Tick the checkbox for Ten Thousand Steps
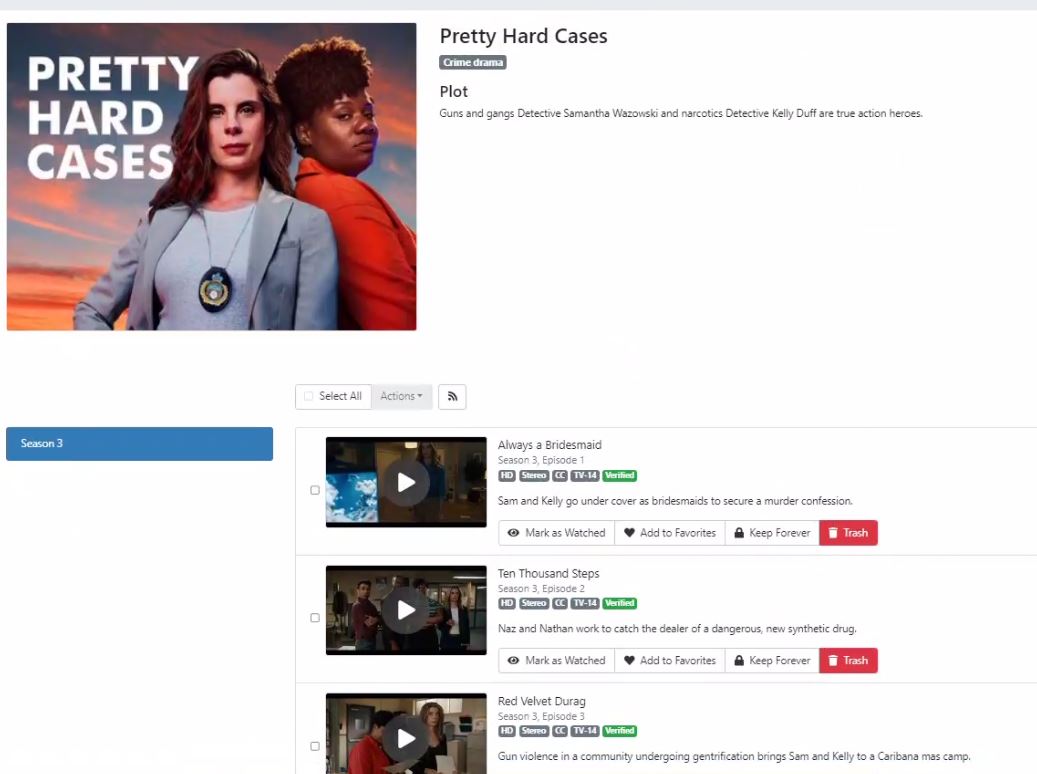The image size is (1037, 774). point(315,618)
